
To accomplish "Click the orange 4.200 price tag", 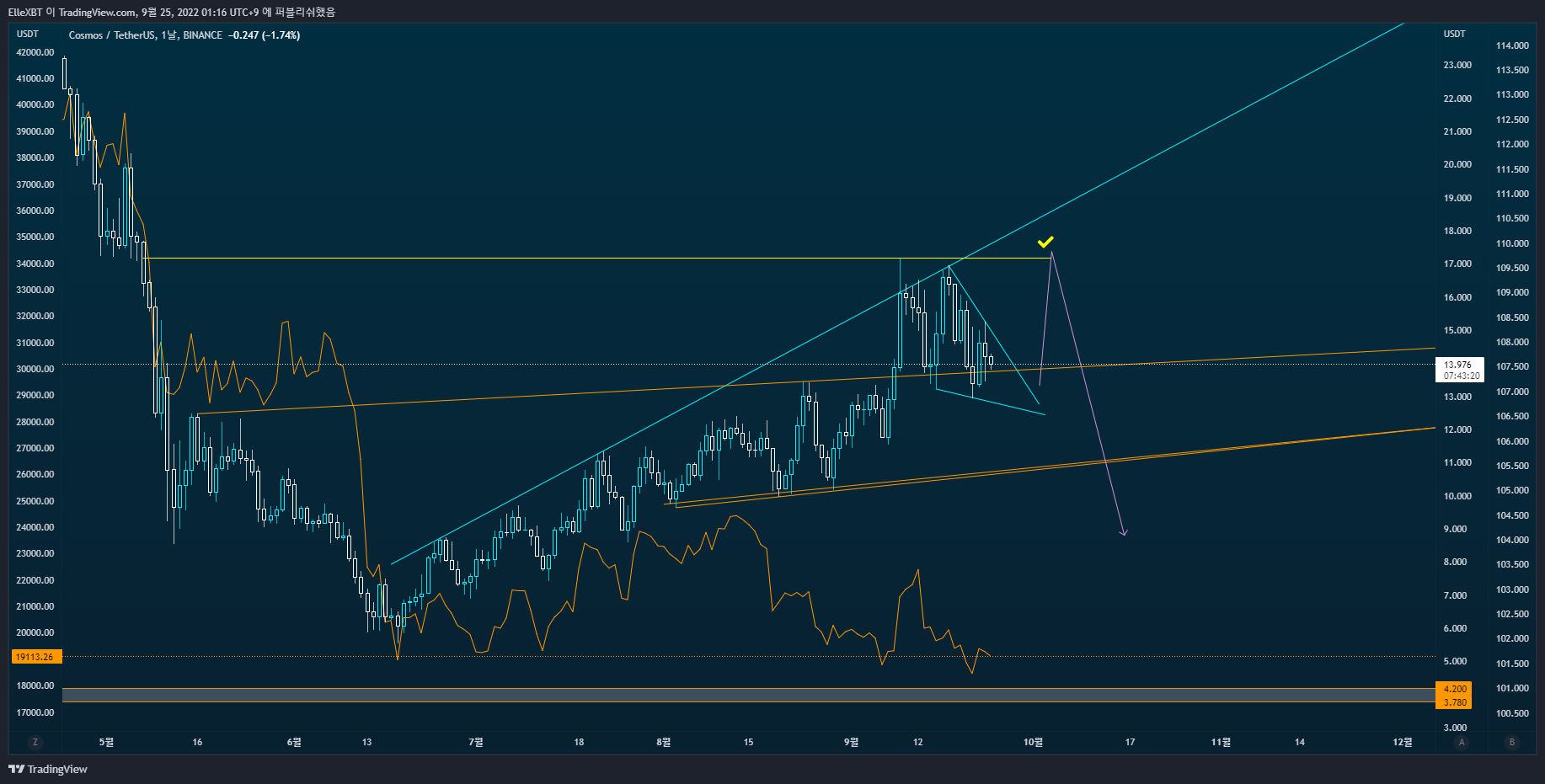I will click(1454, 689).
